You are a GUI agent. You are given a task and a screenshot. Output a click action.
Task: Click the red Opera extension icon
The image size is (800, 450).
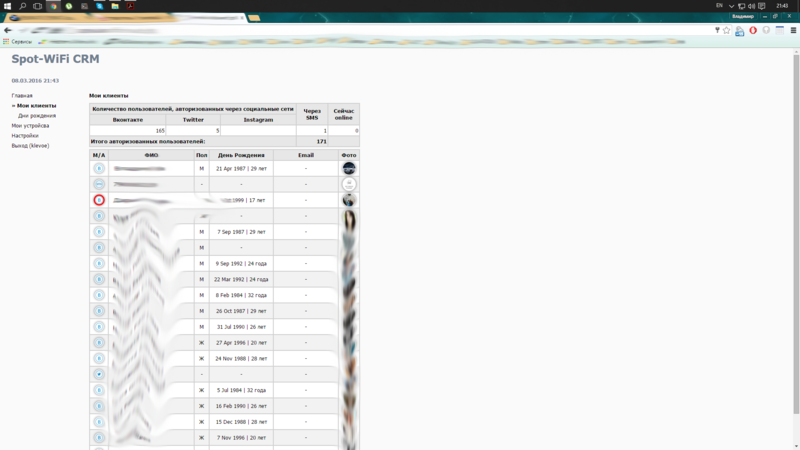[x=753, y=30]
